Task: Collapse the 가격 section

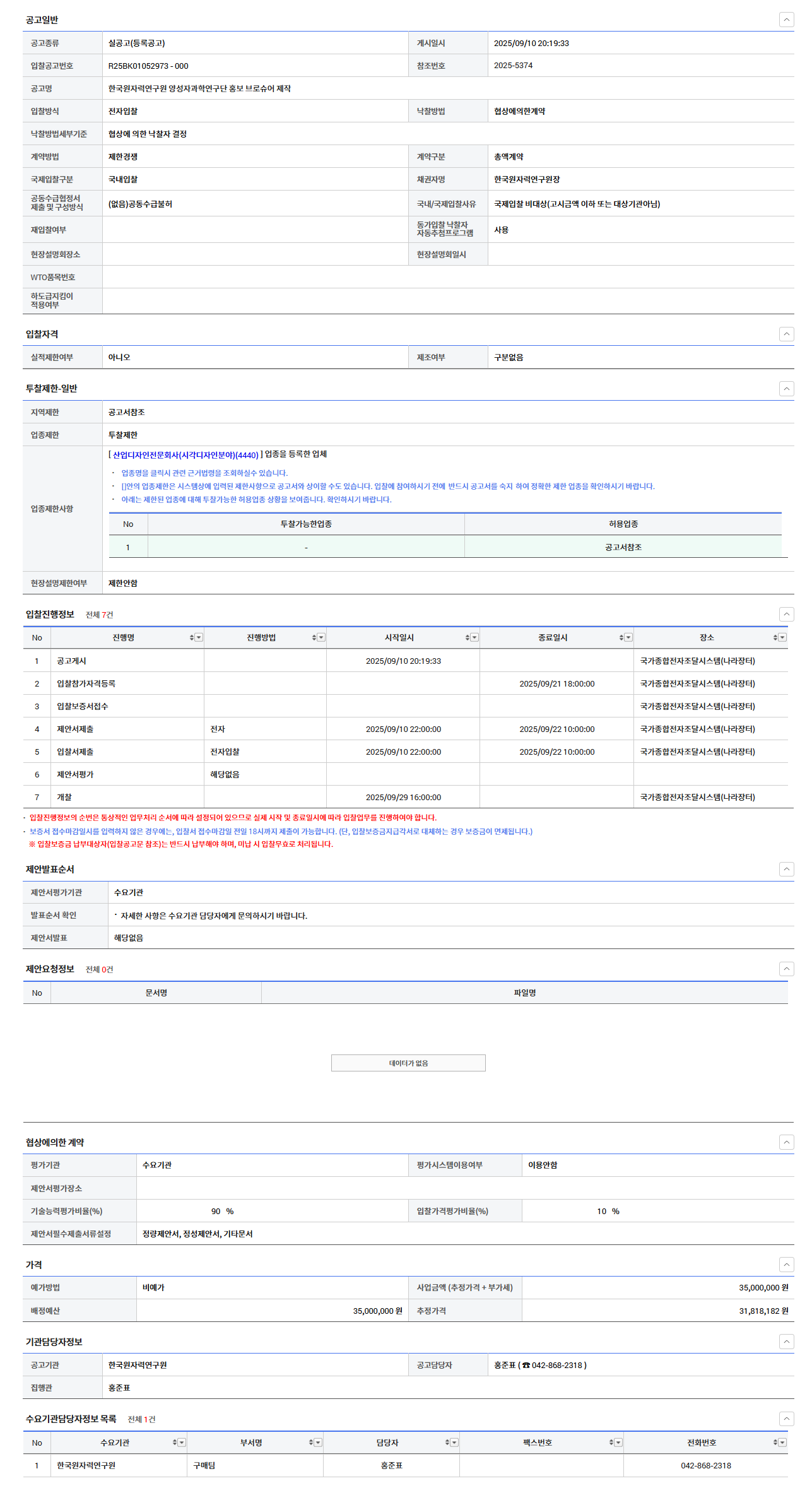Action: pos(786,1265)
